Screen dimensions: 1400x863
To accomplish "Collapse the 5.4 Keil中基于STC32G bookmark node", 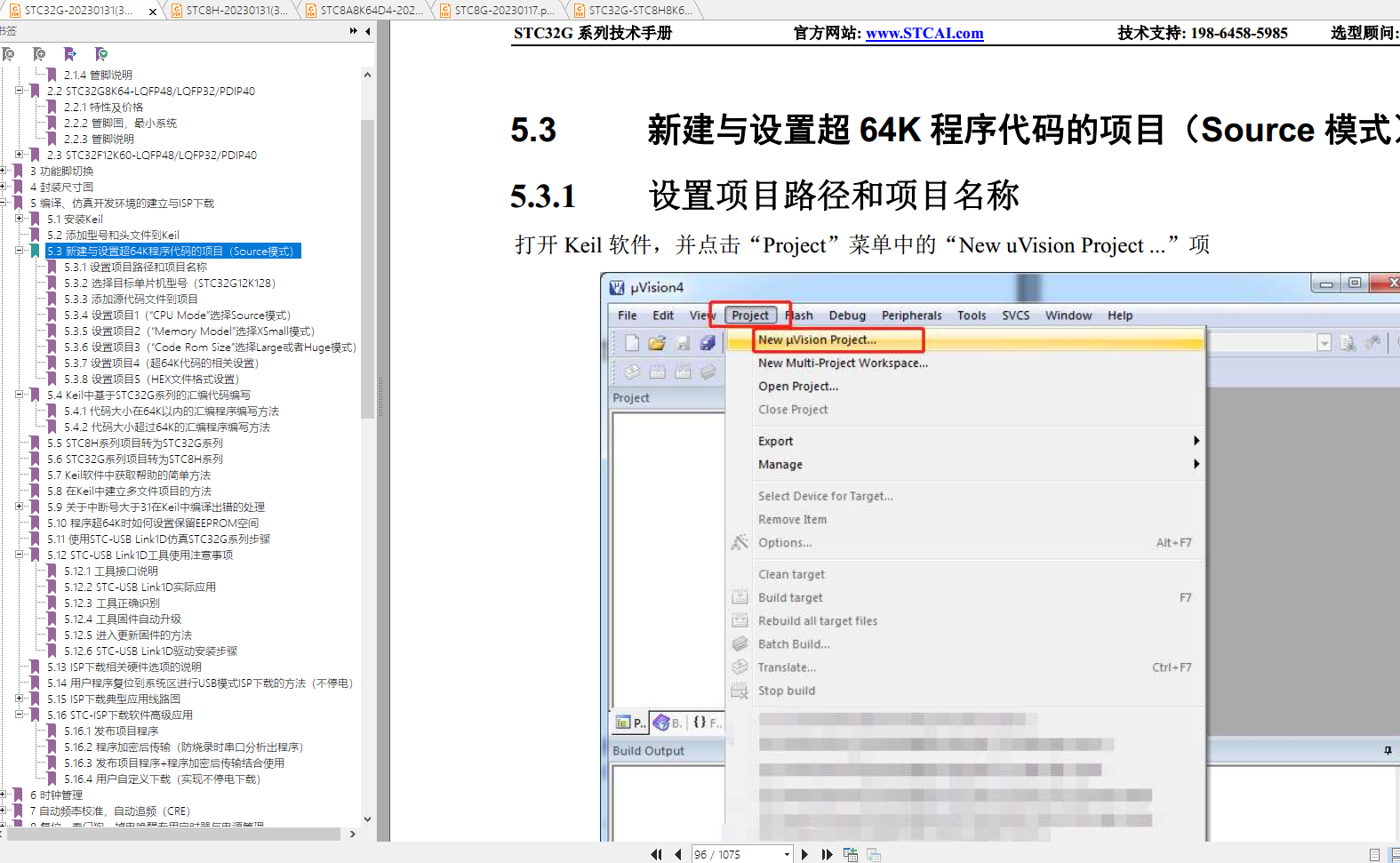I will tap(20, 395).
